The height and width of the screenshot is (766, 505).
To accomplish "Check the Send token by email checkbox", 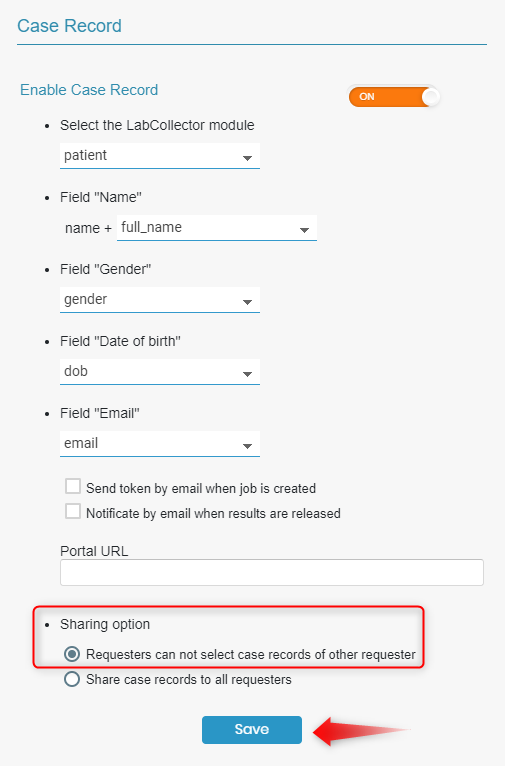I will coord(73,487).
